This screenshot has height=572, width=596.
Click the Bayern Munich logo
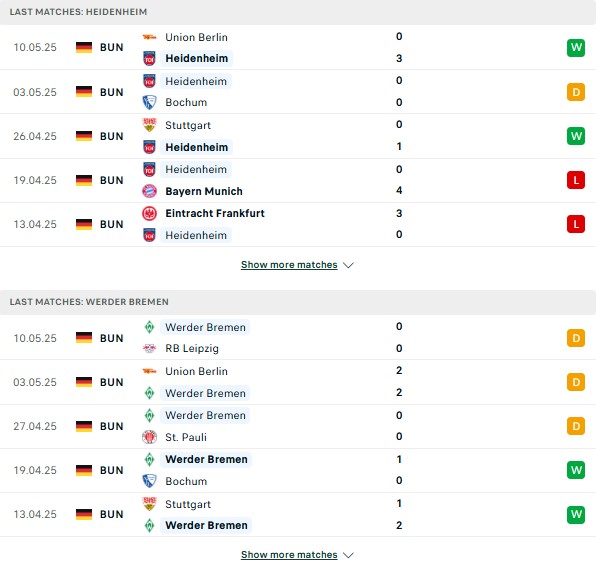[x=149, y=191]
